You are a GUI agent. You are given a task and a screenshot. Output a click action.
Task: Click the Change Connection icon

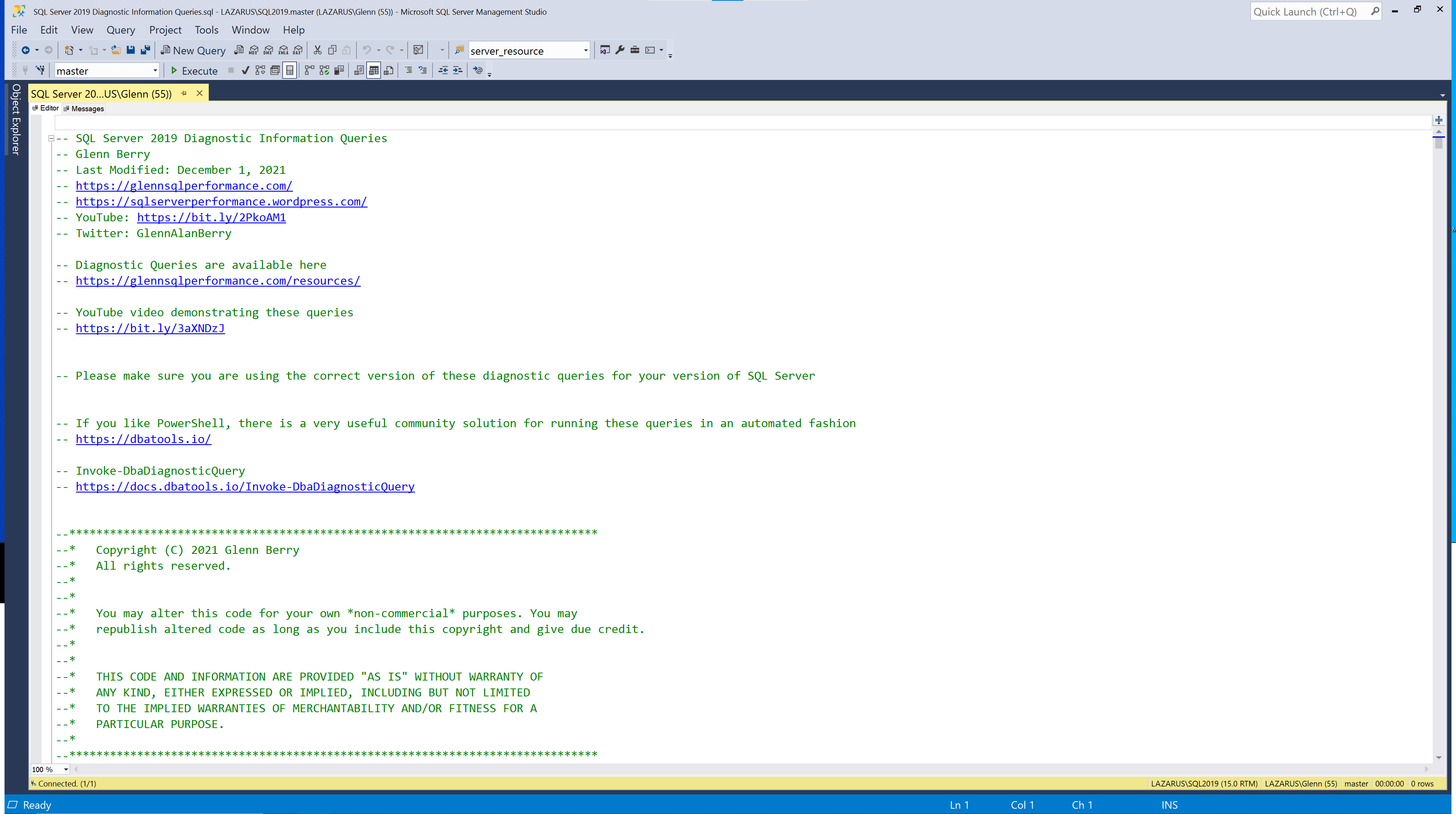coord(40,71)
